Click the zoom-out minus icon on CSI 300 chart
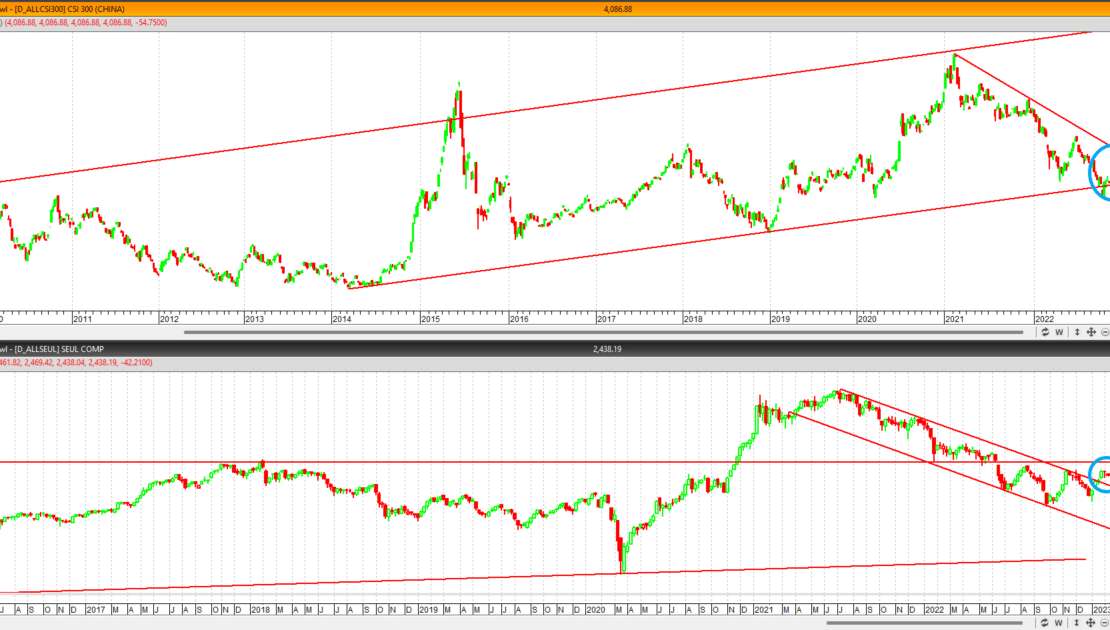The width and height of the screenshot is (1110, 630). click(x=1105, y=332)
